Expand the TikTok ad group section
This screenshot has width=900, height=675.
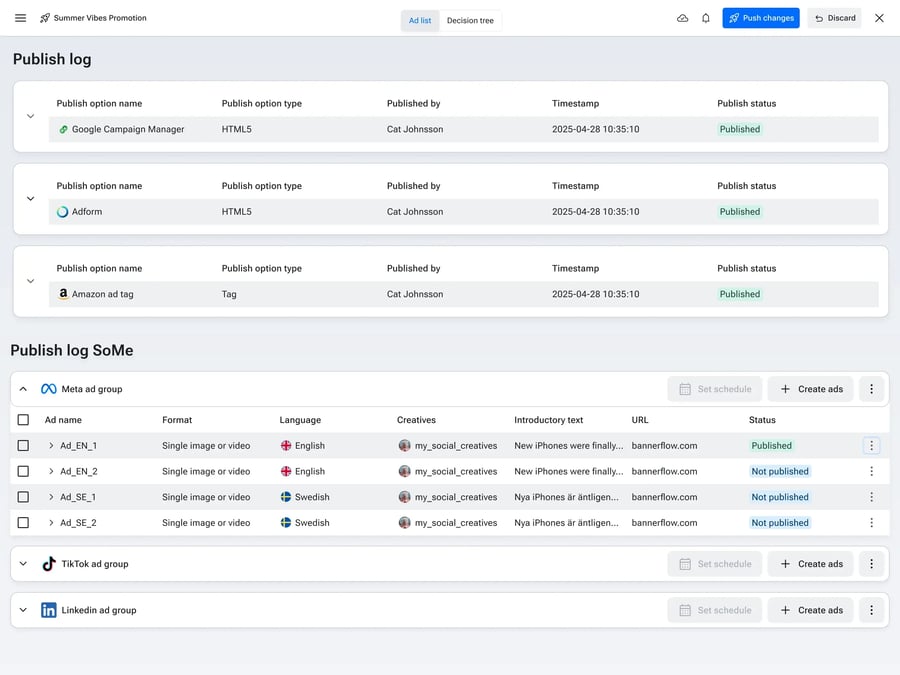(x=22, y=563)
